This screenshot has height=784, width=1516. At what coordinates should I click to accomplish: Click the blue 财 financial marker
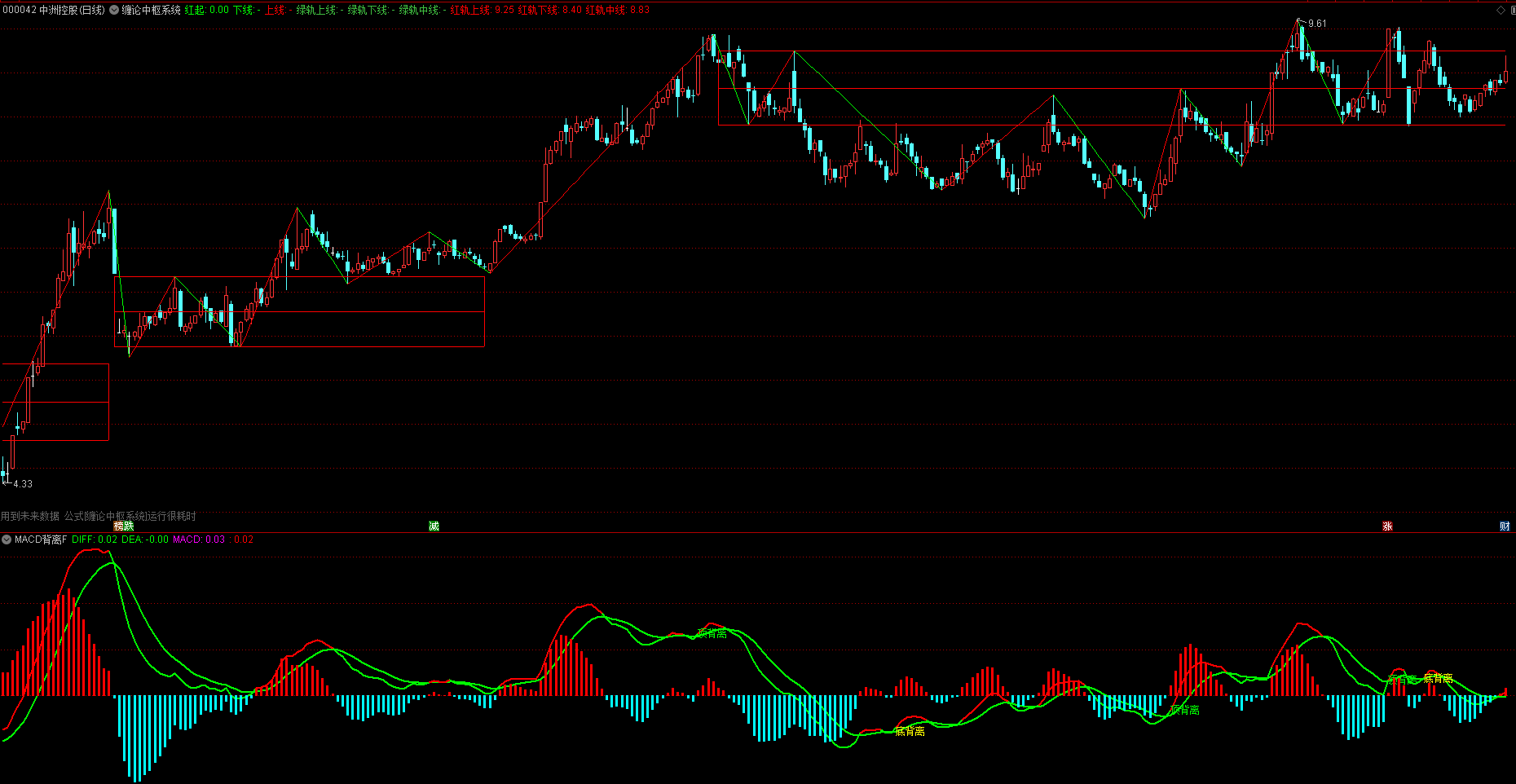tap(1505, 526)
